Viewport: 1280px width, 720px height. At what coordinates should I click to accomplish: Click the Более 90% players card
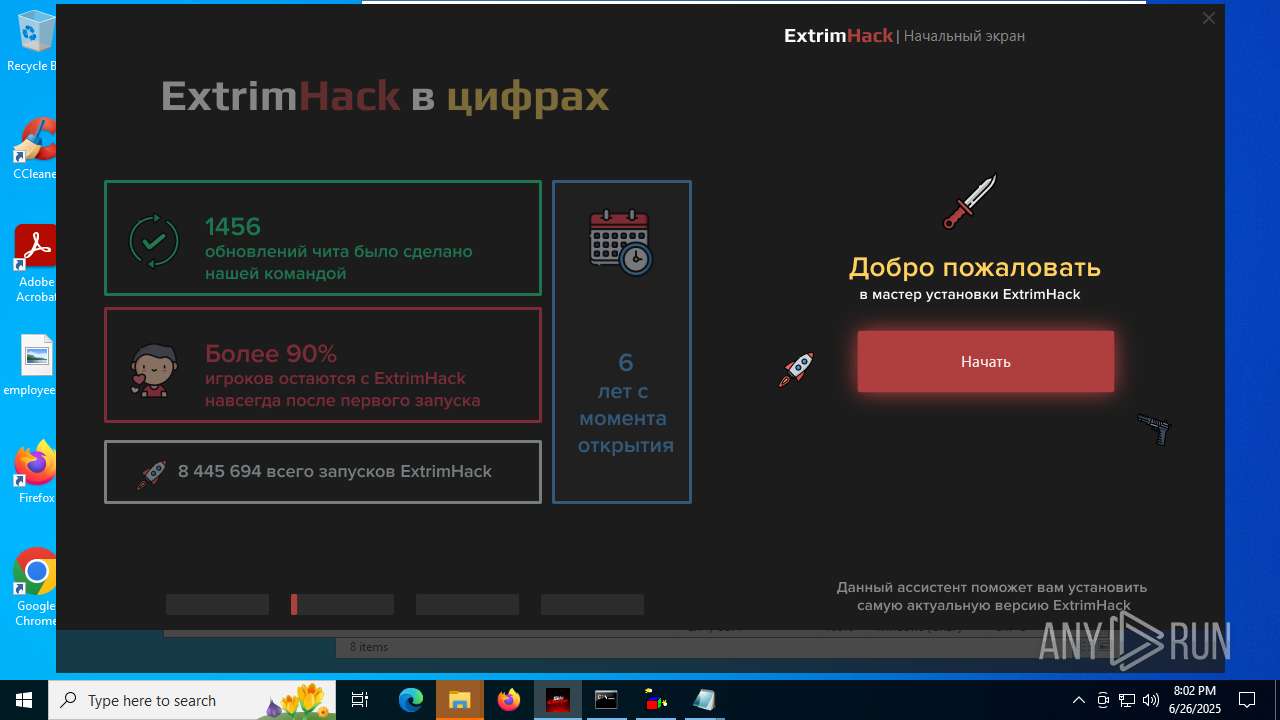pyautogui.click(x=323, y=365)
